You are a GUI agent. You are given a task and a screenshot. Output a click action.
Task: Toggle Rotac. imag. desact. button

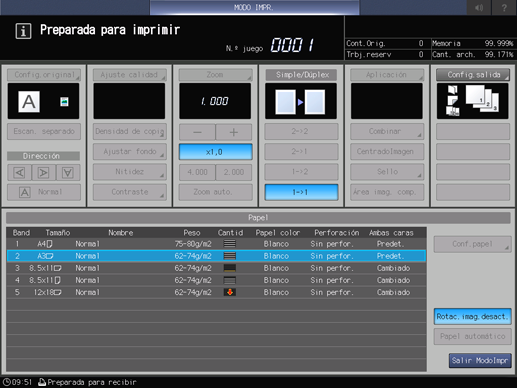tap(472, 316)
